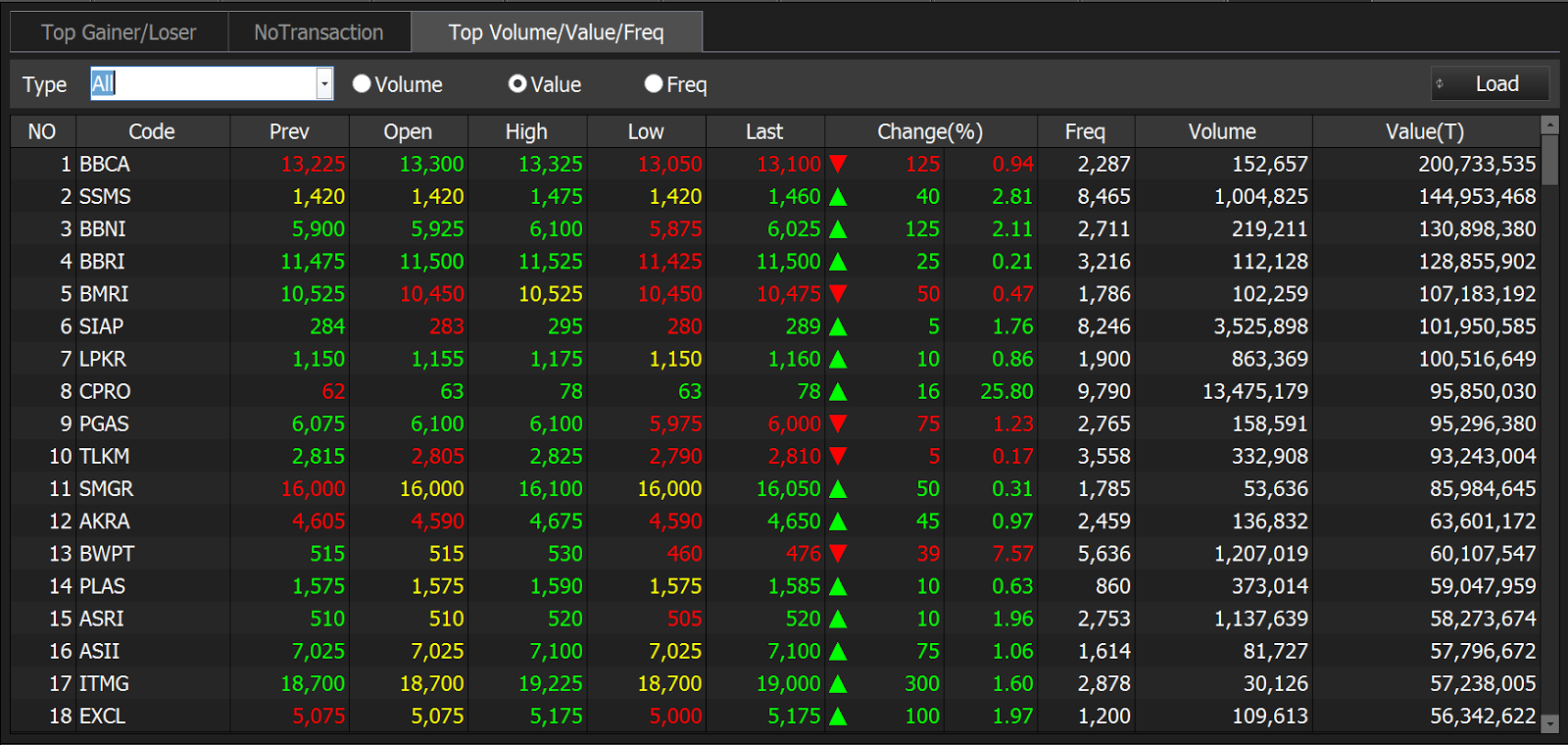The height and width of the screenshot is (745, 1568).
Task: Click the green up arrow in SMGR row
Action: 838,489
